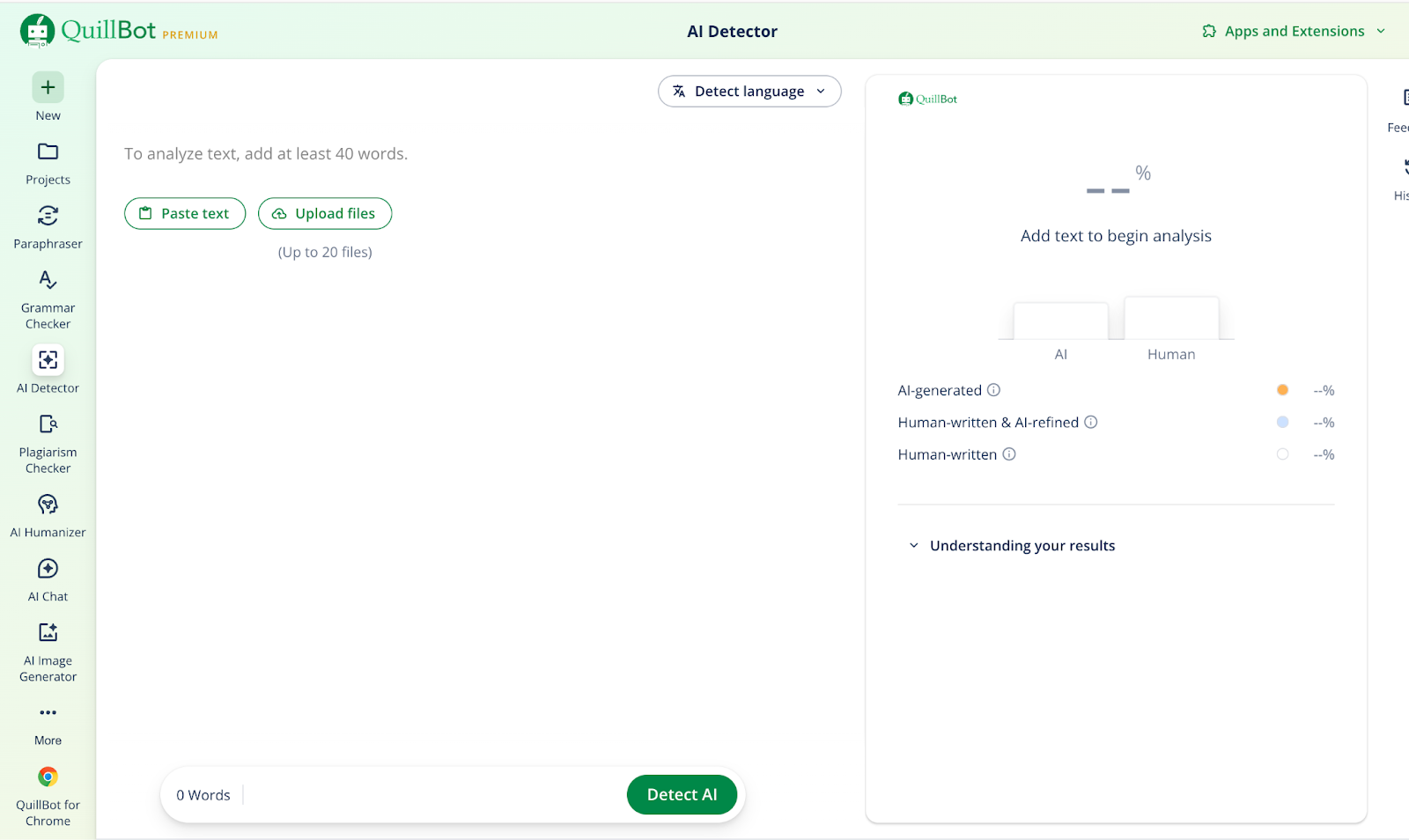The image size is (1409, 840).
Task: Click the Paste text button
Action: pyautogui.click(x=185, y=214)
